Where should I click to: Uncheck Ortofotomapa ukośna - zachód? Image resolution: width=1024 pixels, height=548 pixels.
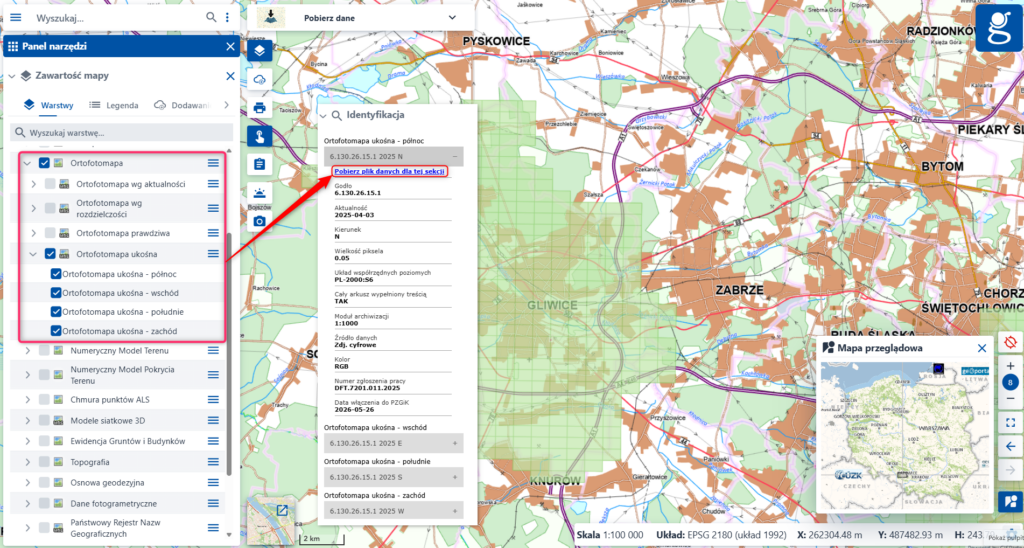pos(56,330)
